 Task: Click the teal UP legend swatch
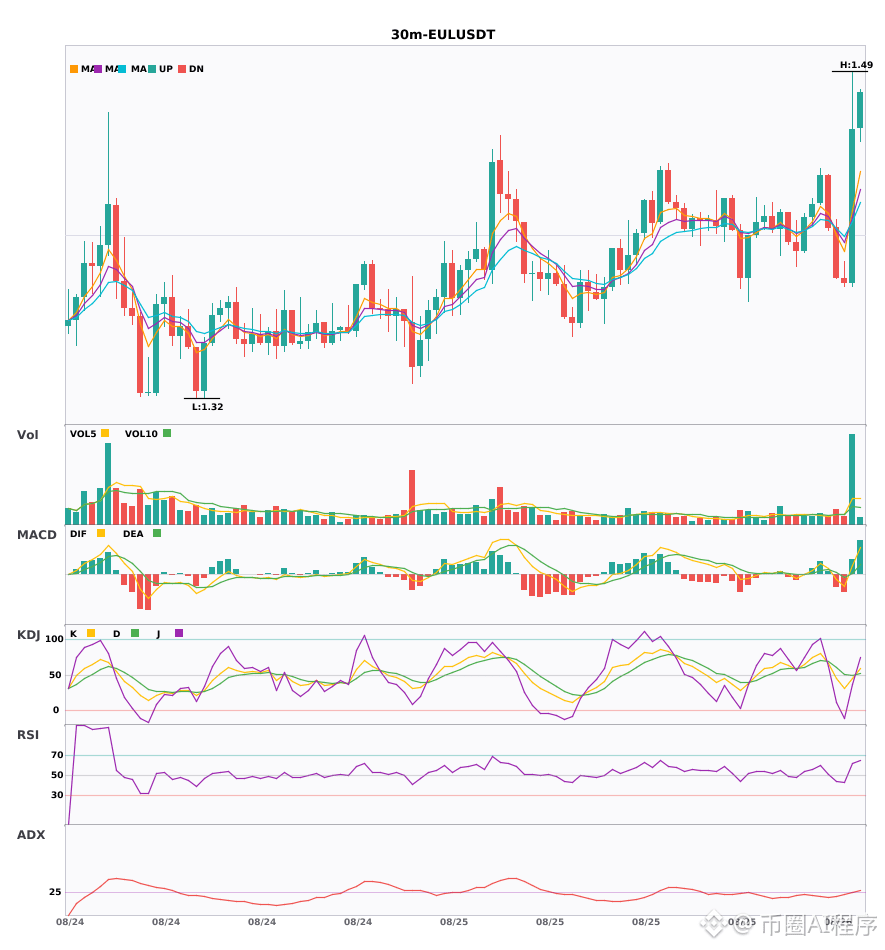[x=152, y=69]
